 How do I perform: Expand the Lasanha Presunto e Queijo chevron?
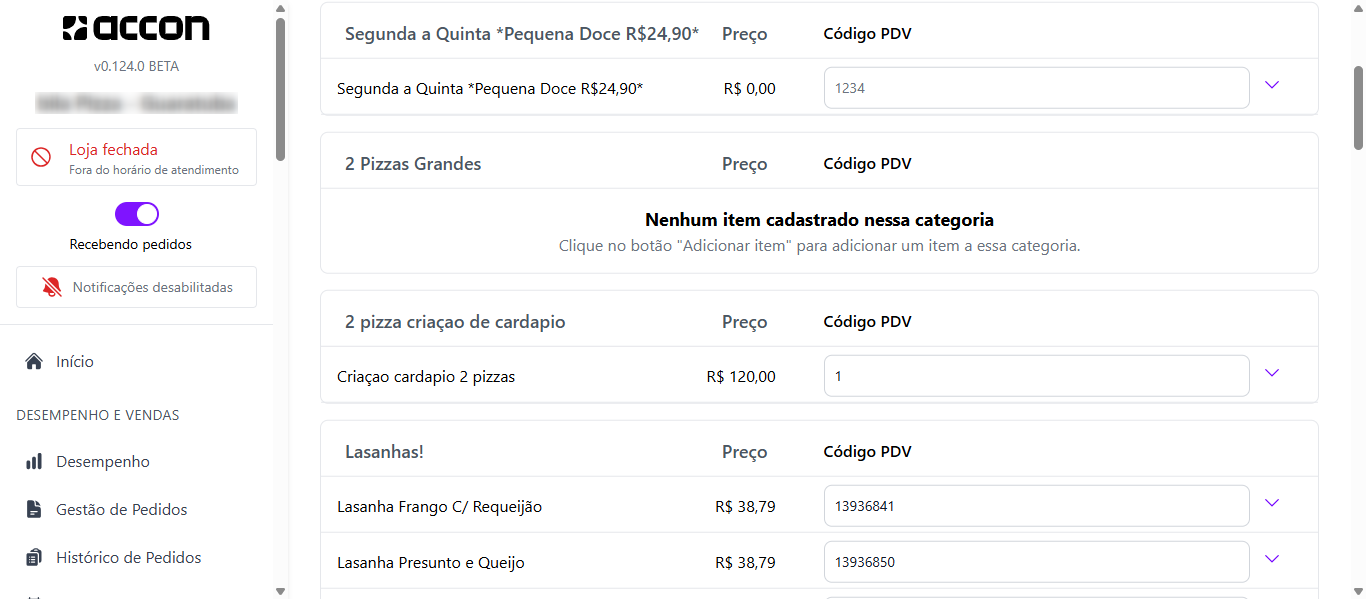[1272, 559]
